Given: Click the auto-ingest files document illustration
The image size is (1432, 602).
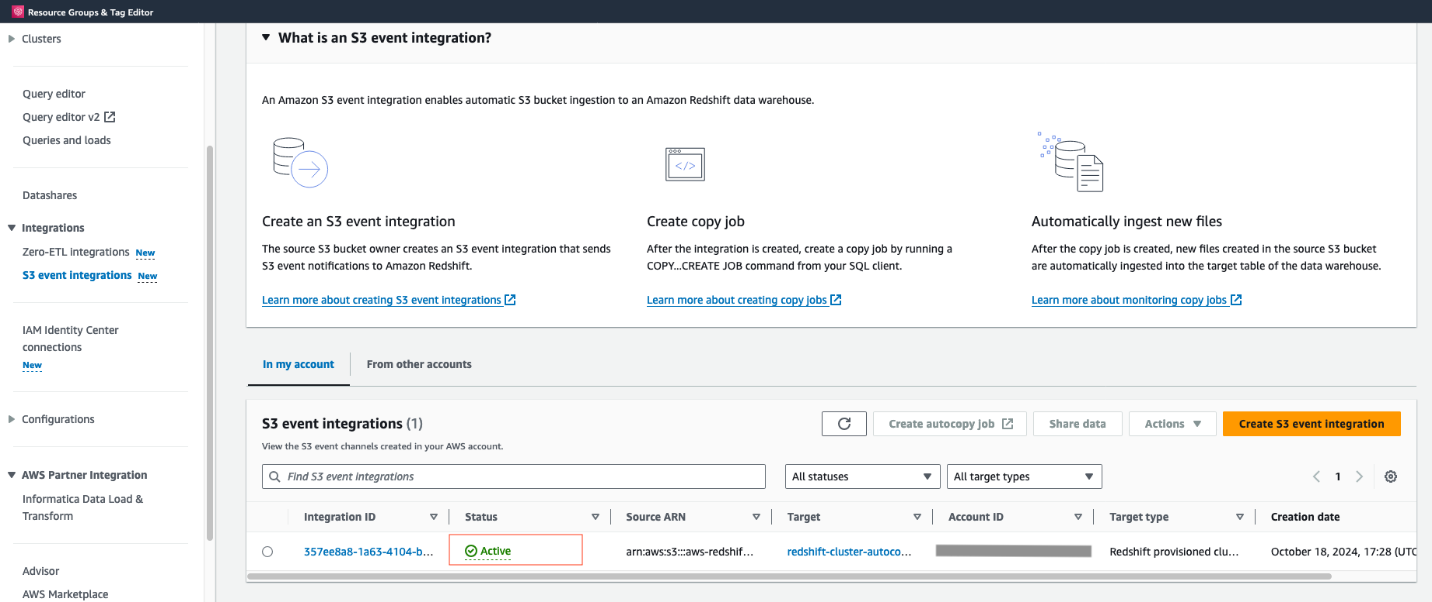Looking at the screenshot, I should point(1071,161).
